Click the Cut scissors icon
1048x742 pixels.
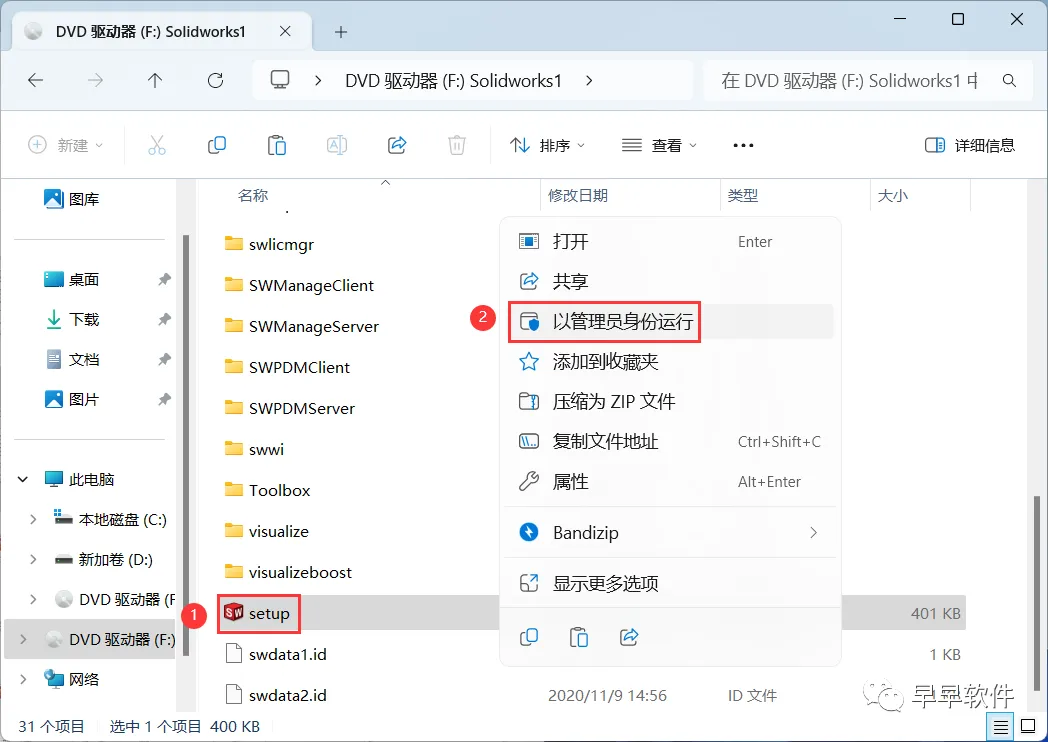click(x=156, y=145)
